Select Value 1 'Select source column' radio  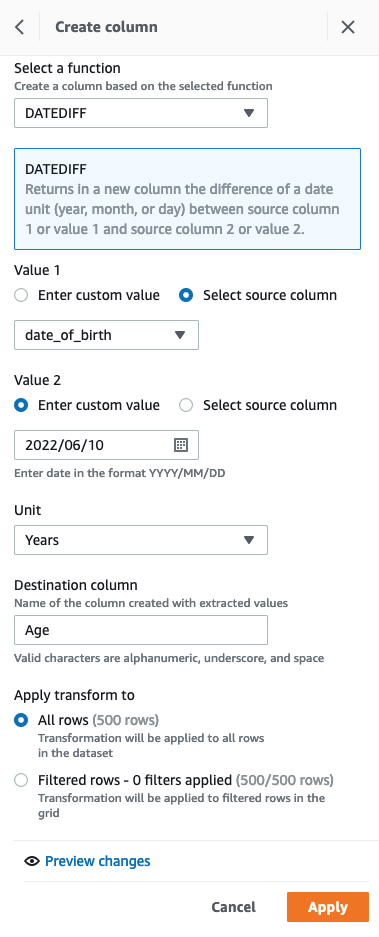tap(186, 295)
